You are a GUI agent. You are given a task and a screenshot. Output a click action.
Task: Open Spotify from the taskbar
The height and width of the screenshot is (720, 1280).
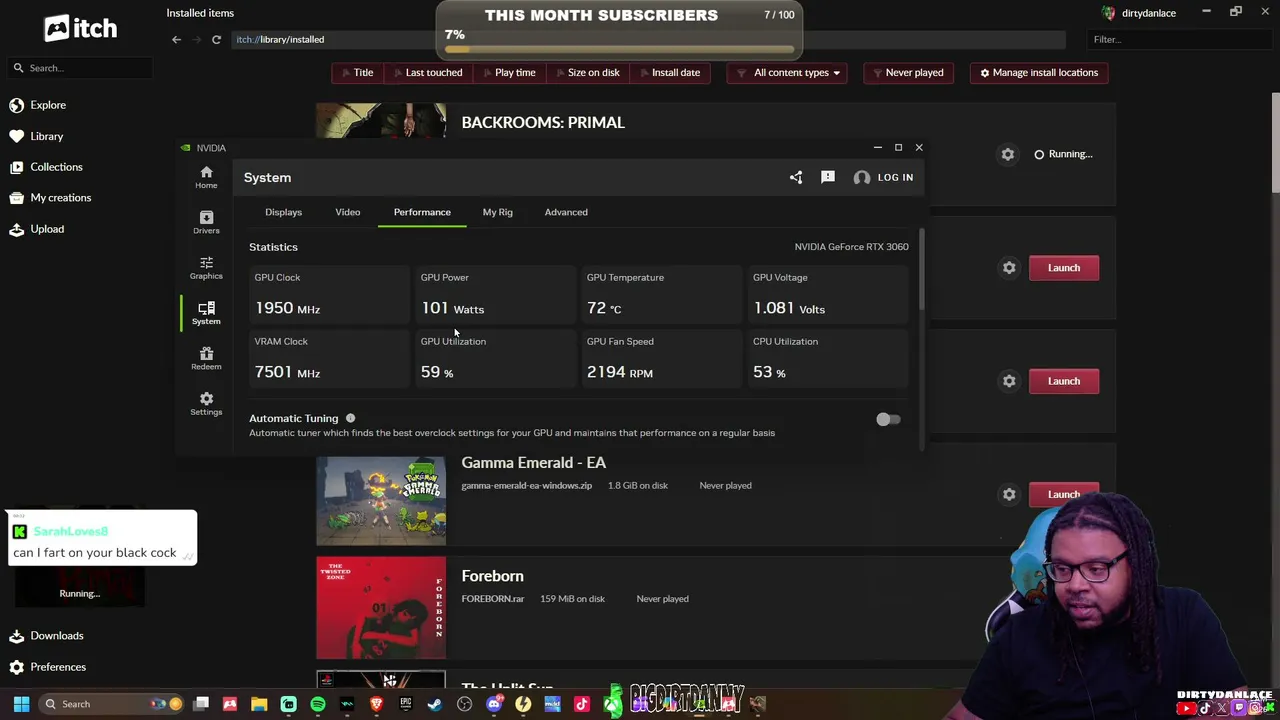pyautogui.click(x=318, y=704)
